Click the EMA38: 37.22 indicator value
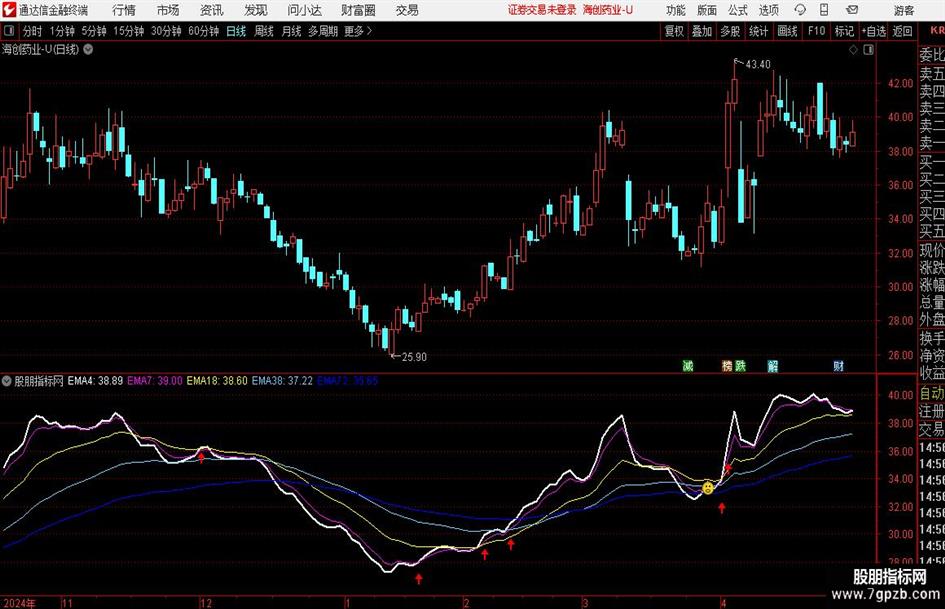Screen dimensions: 945x609 (x=282, y=380)
